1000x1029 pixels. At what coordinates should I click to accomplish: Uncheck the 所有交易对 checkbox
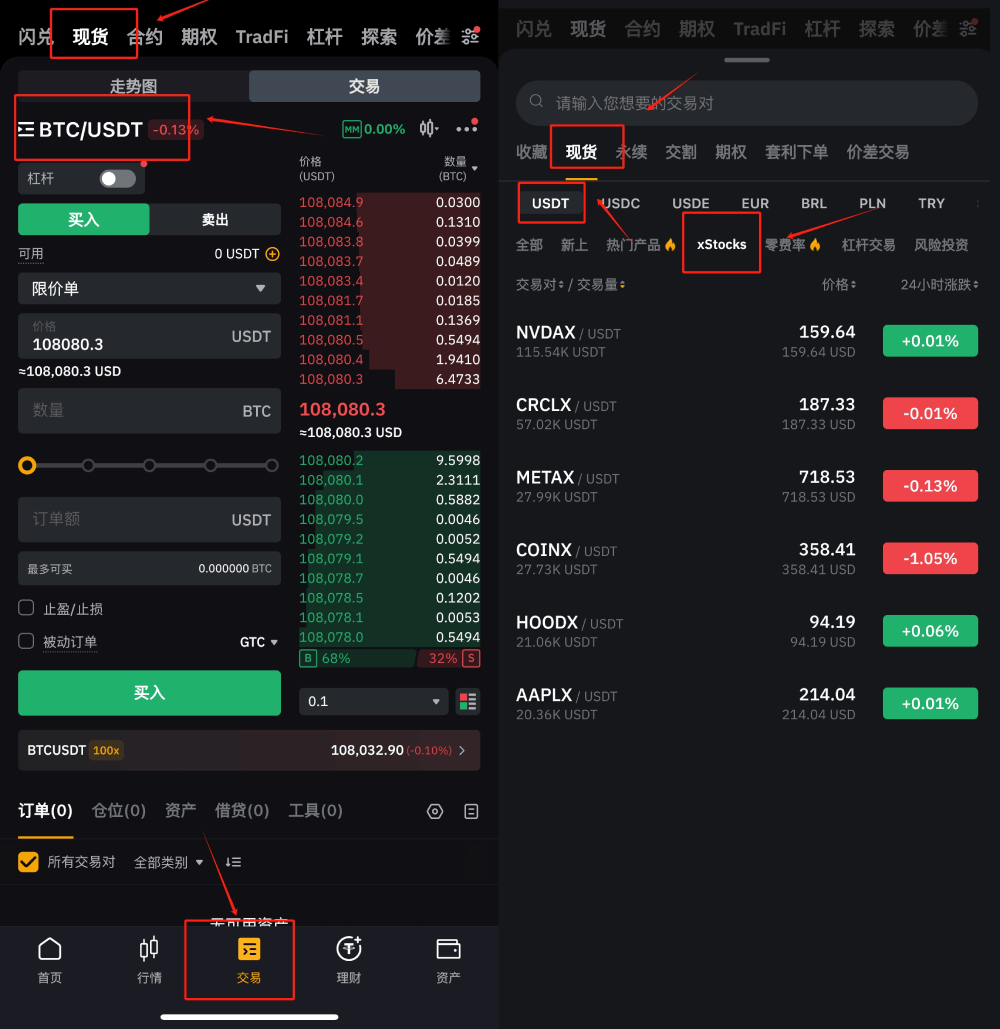29,861
